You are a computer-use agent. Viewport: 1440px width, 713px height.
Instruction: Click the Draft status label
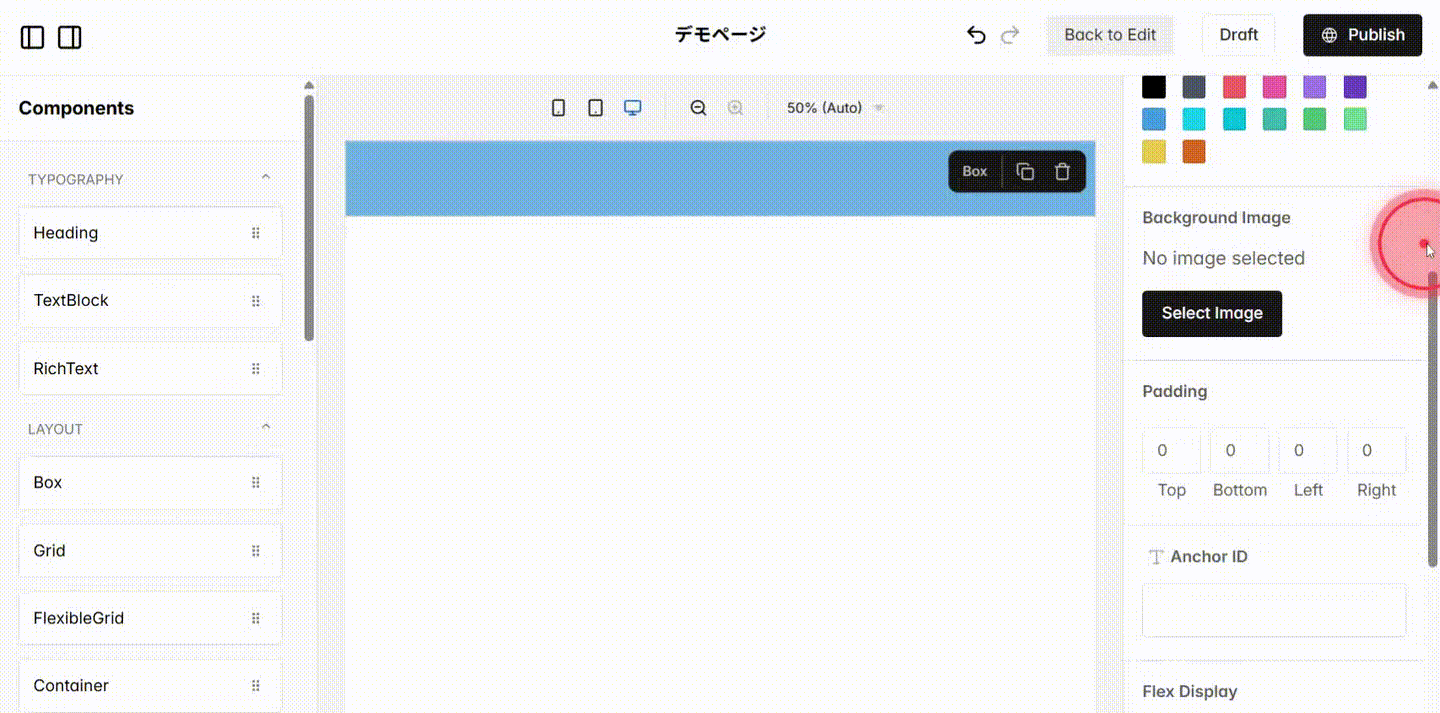(1238, 34)
